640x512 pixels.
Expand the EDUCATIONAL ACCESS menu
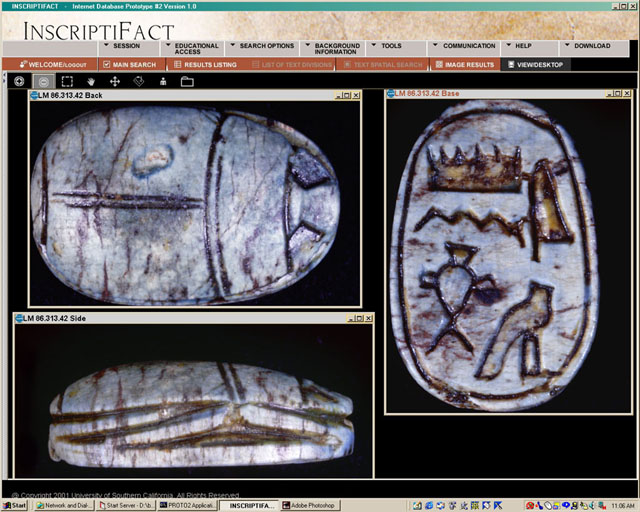pos(192,49)
